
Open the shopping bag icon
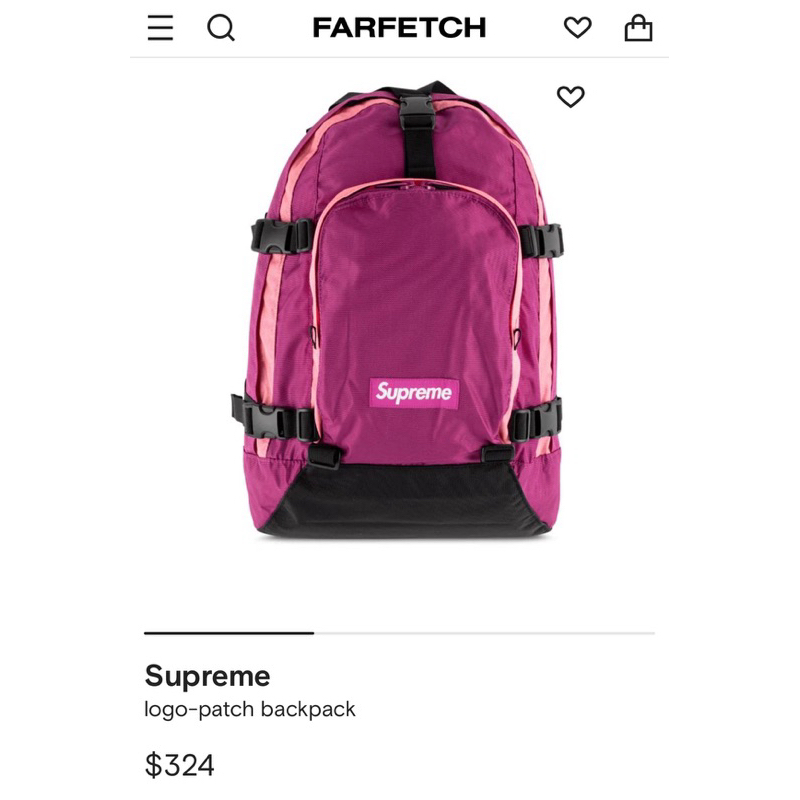pos(638,28)
